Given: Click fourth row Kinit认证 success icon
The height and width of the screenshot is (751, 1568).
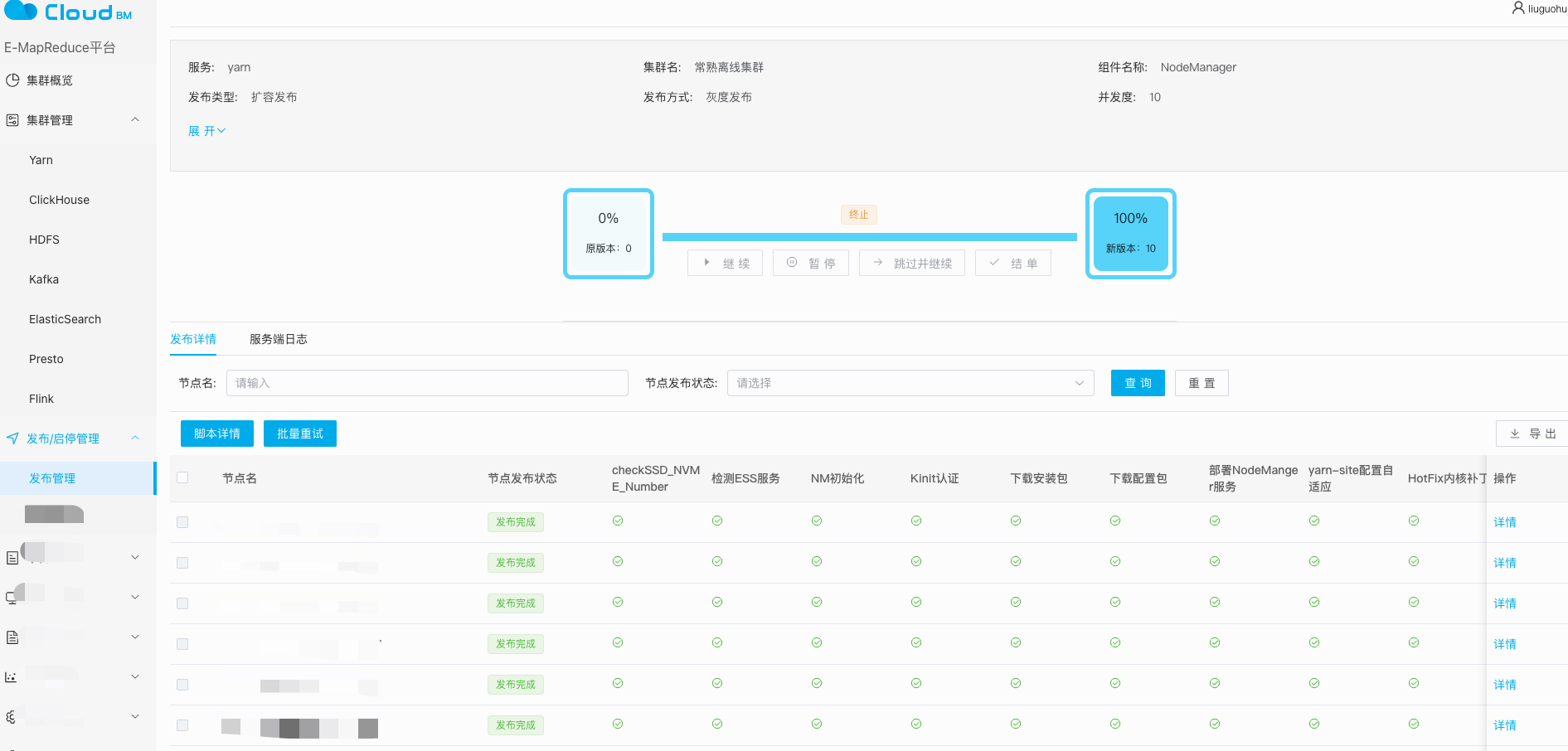Looking at the screenshot, I should coord(916,643).
